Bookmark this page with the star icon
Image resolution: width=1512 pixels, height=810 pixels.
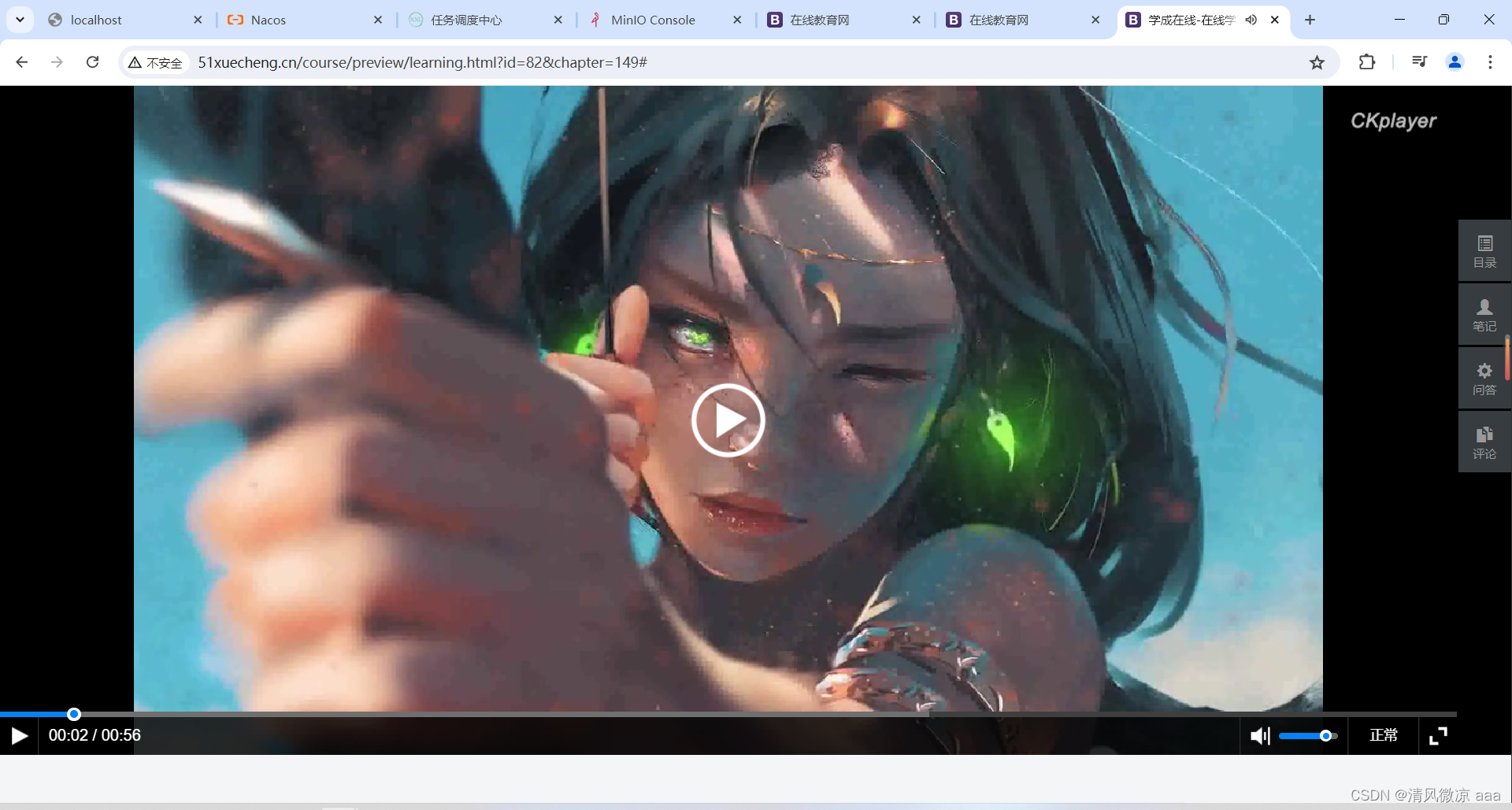click(x=1317, y=62)
